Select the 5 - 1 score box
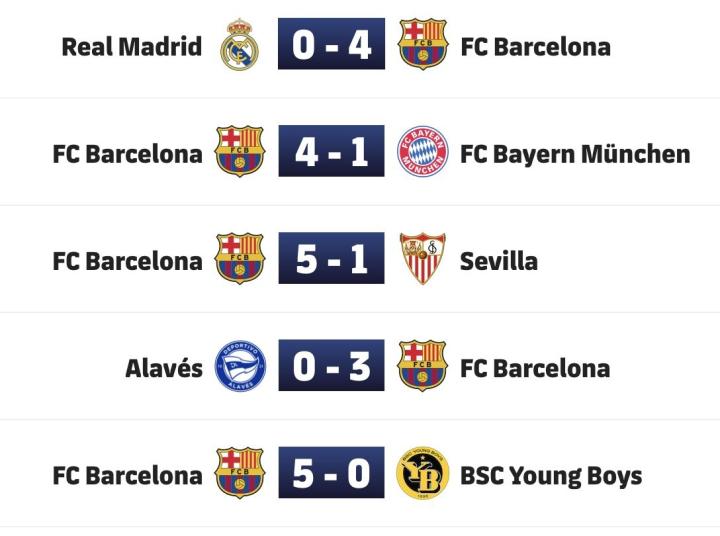 click(331, 260)
